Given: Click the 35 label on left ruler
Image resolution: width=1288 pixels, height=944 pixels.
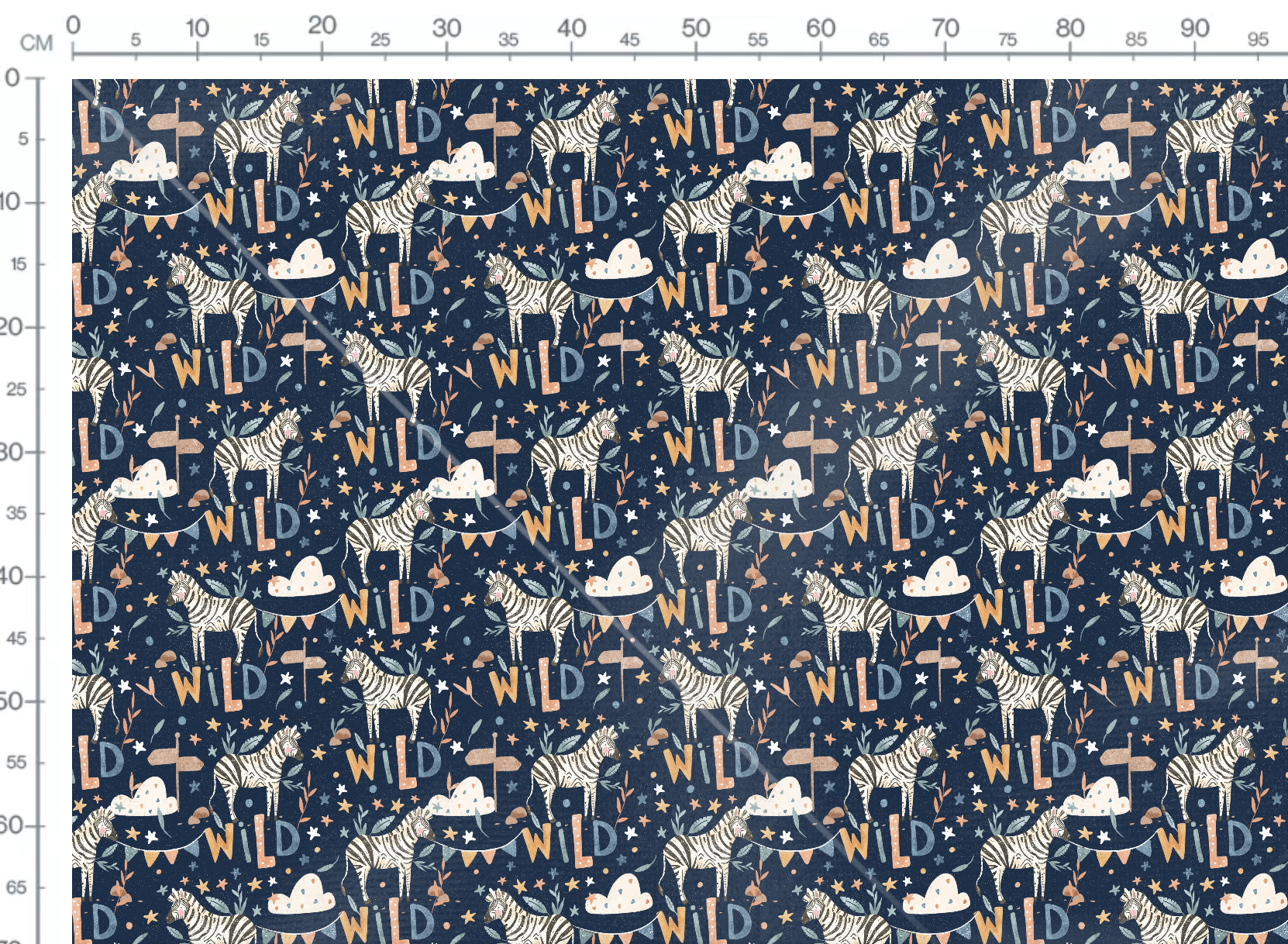Looking at the screenshot, I should pos(17,513).
